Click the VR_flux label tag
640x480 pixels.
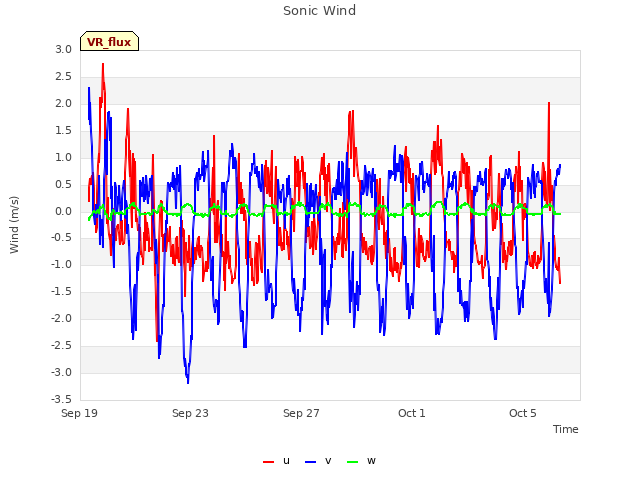pos(109,41)
